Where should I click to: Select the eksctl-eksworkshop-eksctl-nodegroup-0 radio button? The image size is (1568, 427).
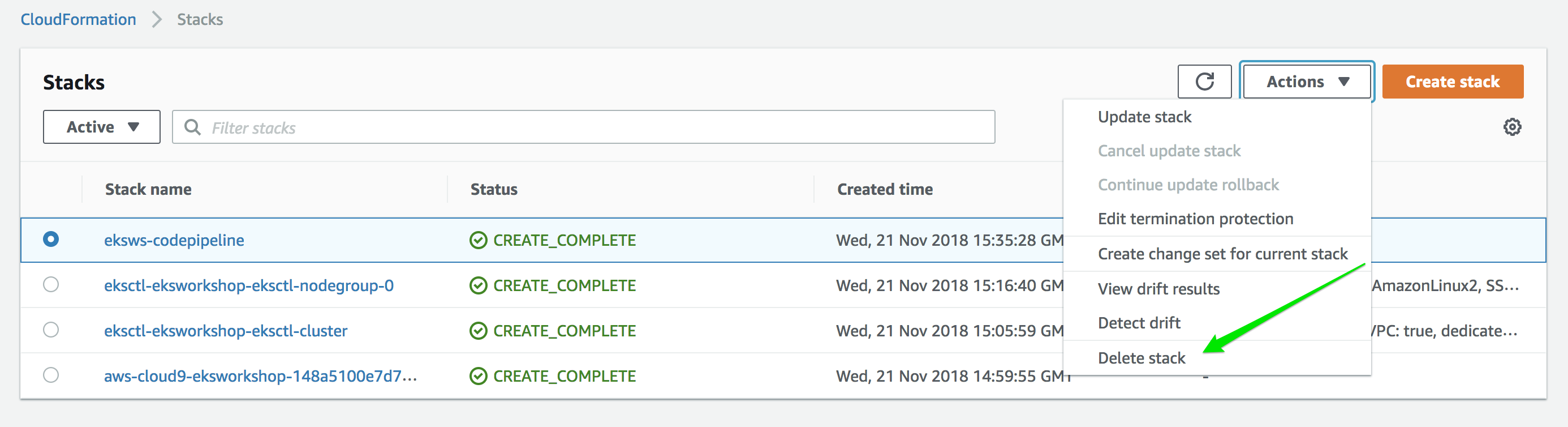(x=51, y=285)
